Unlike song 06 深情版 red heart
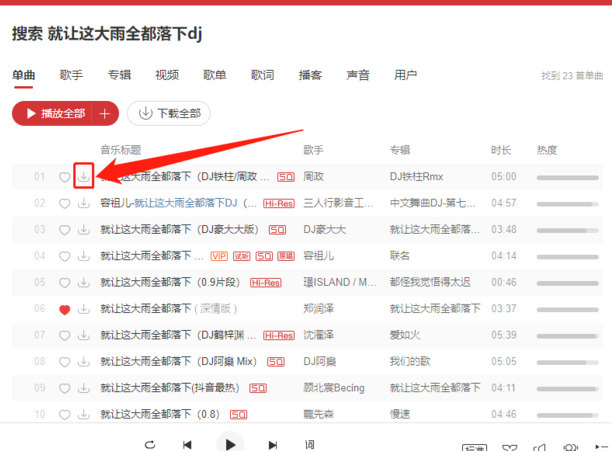The width and height of the screenshot is (612, 451). tap(64, 309)
